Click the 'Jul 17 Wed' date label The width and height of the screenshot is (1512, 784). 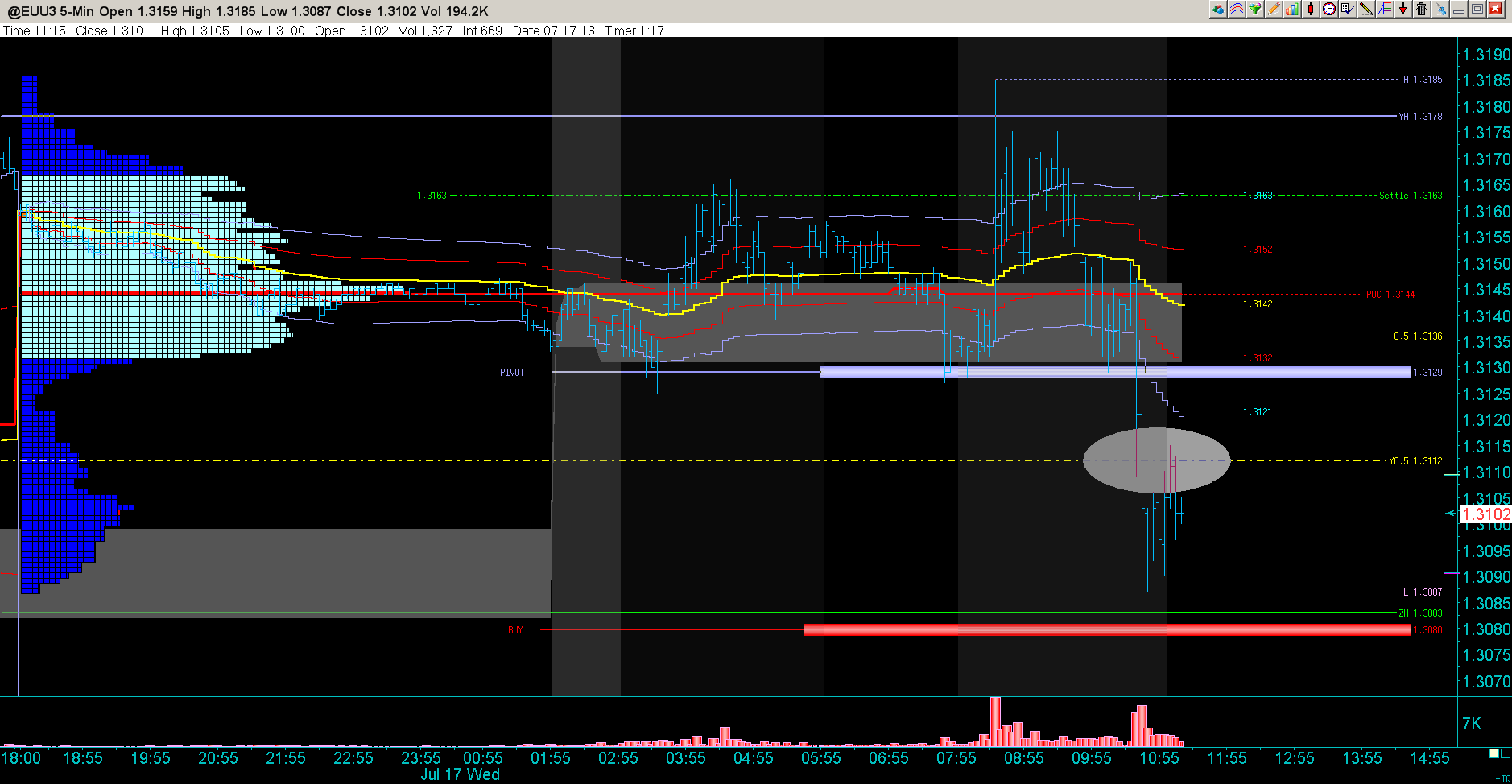point(461,774)
